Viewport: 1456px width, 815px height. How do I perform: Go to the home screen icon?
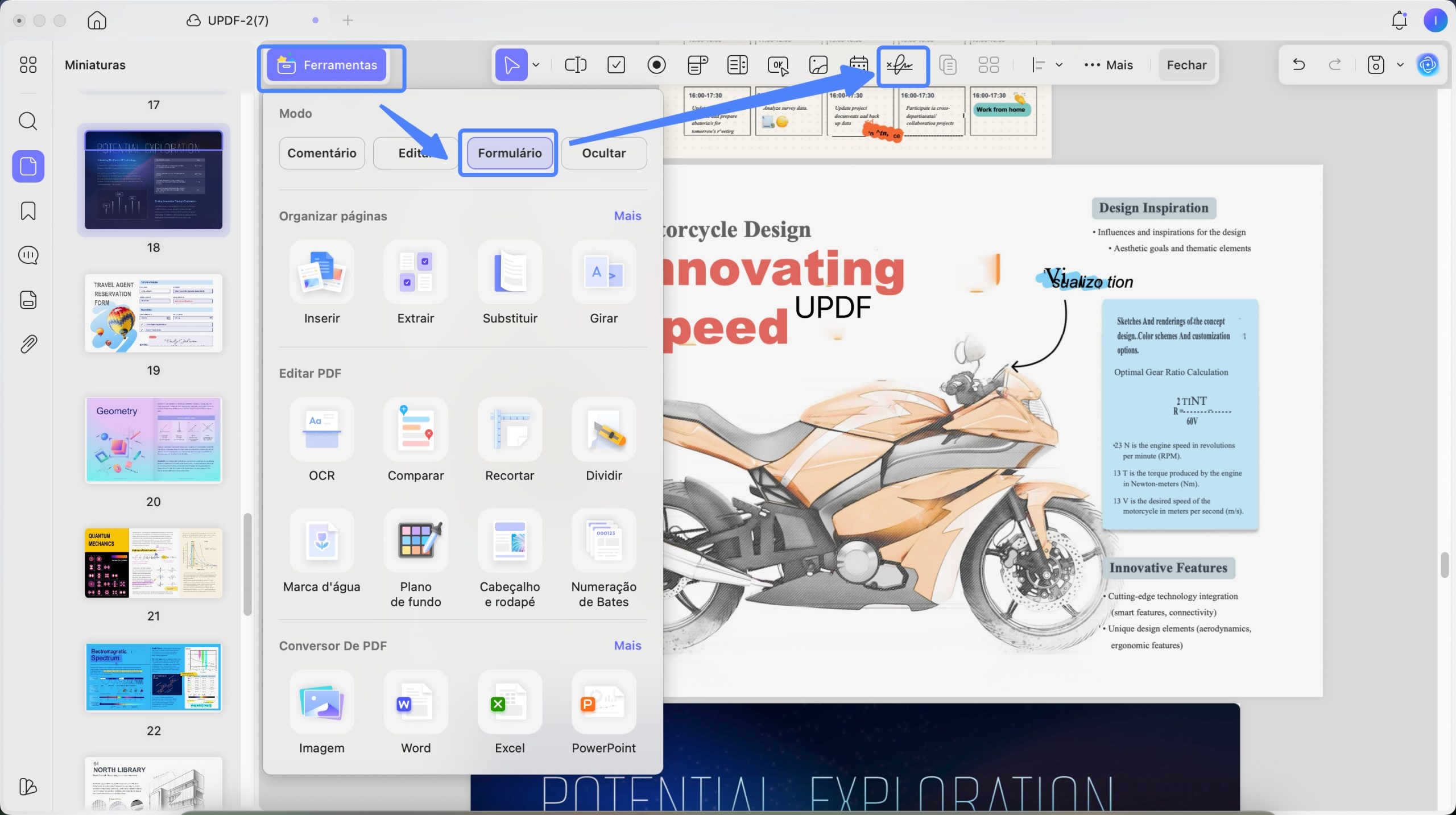(x=97, y=20)
